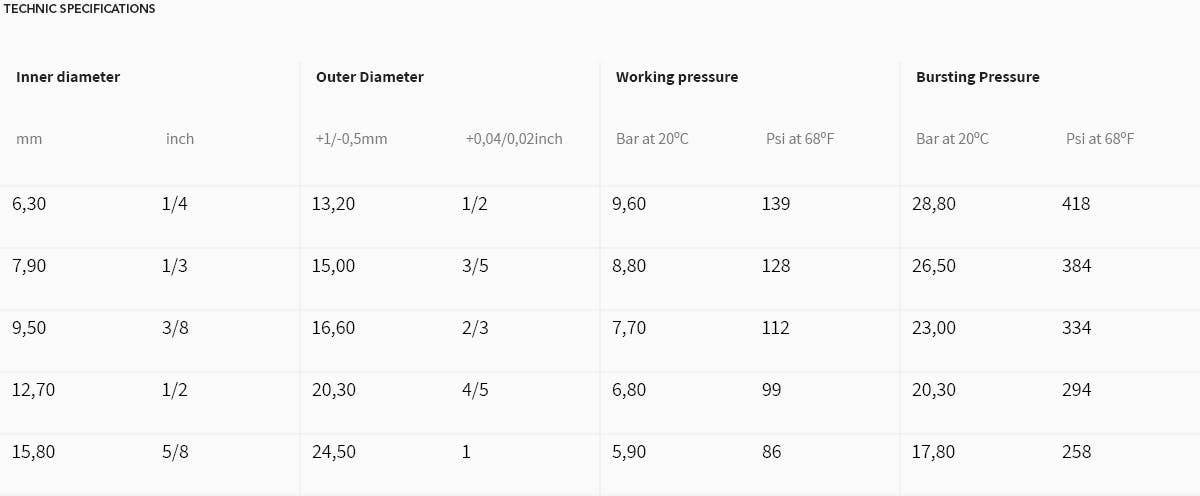Select the 15,80 inner diameter cell
The width and height of the screenshot is (1200, 496).
point(33,452)
